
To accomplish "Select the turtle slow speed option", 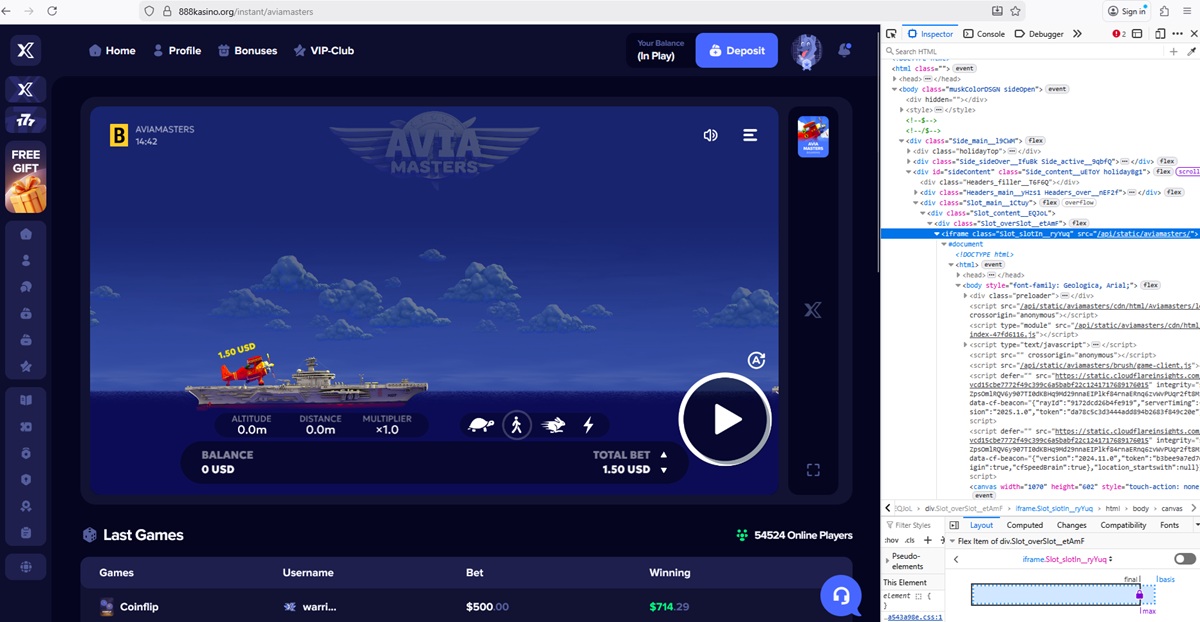I will point(481,425).
